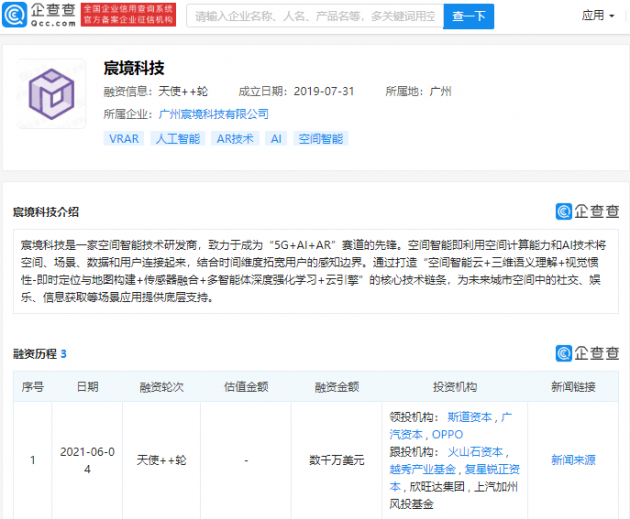This screenshot has height=519, width=630.
Task: Click the 融资轮次 column header
Action: [162, 387]
